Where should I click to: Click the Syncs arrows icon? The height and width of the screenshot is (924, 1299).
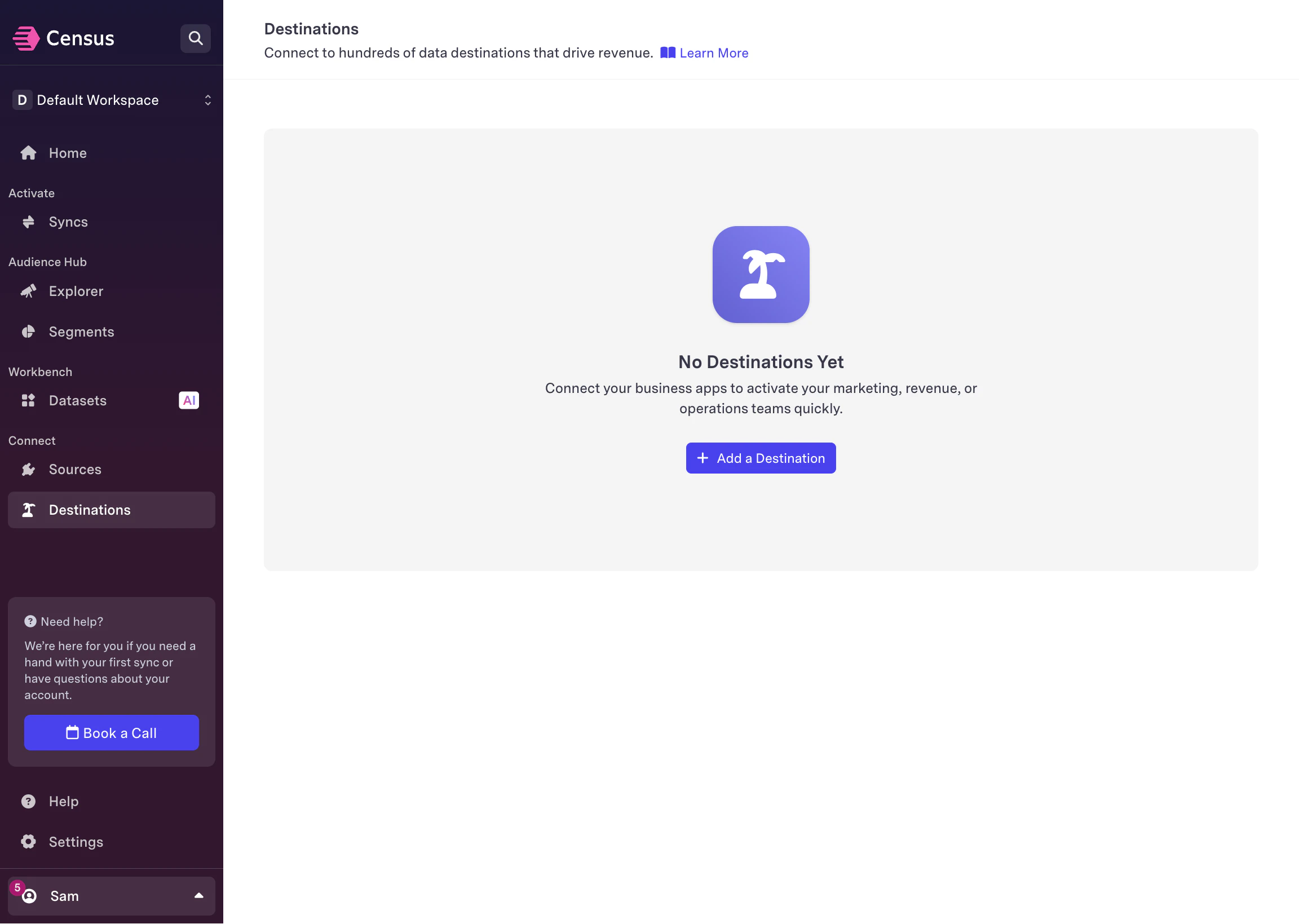coord(28,222)
